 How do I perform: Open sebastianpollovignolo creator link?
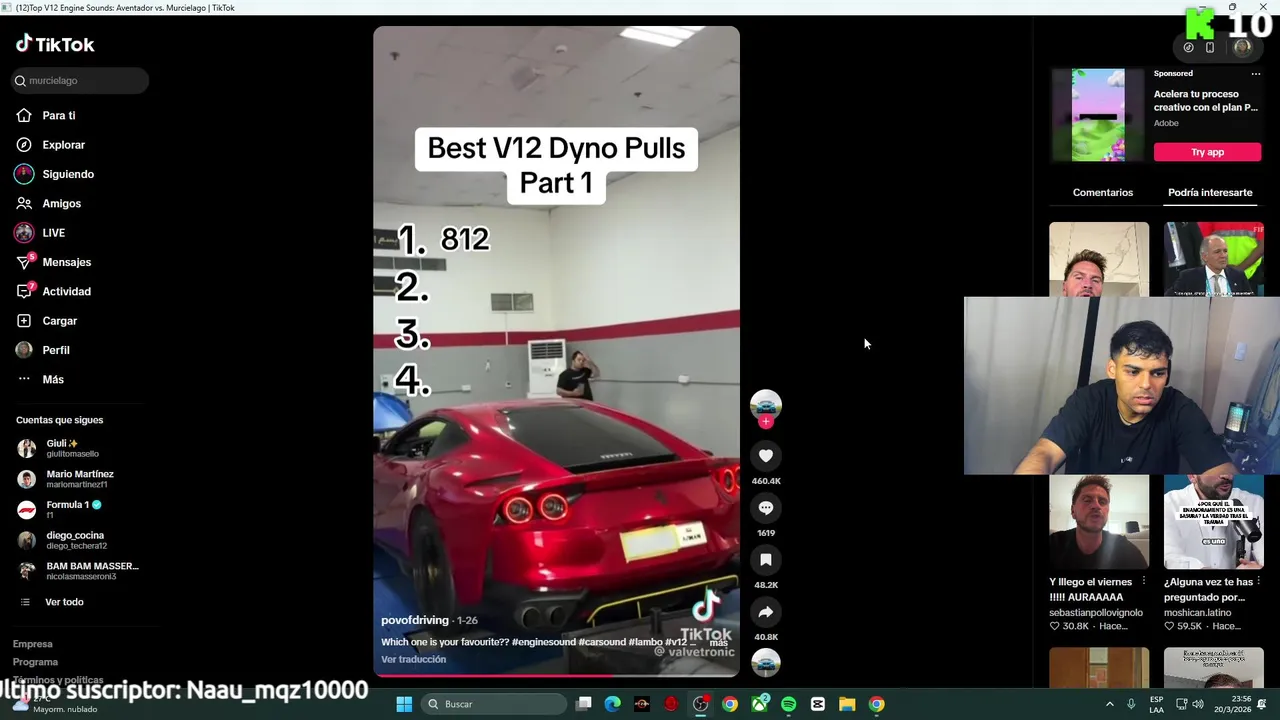[x=1096, y=612]
